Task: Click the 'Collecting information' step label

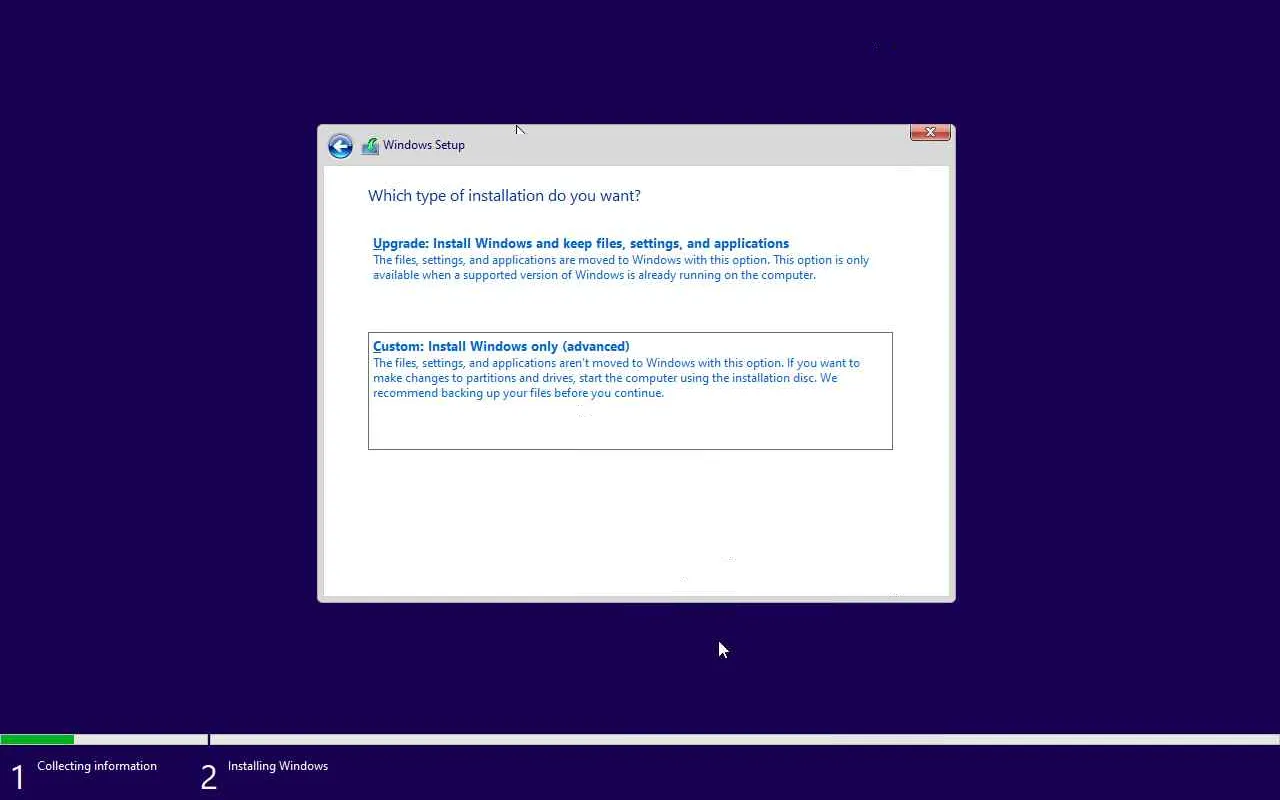Action: [x=97, y=766]
